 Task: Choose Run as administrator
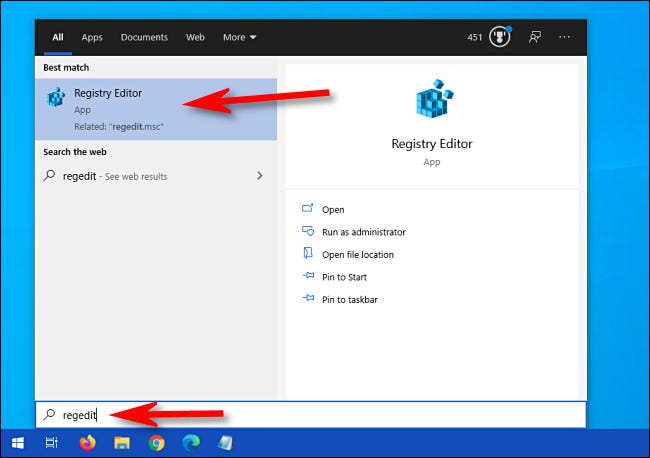[x=364, y=232]
